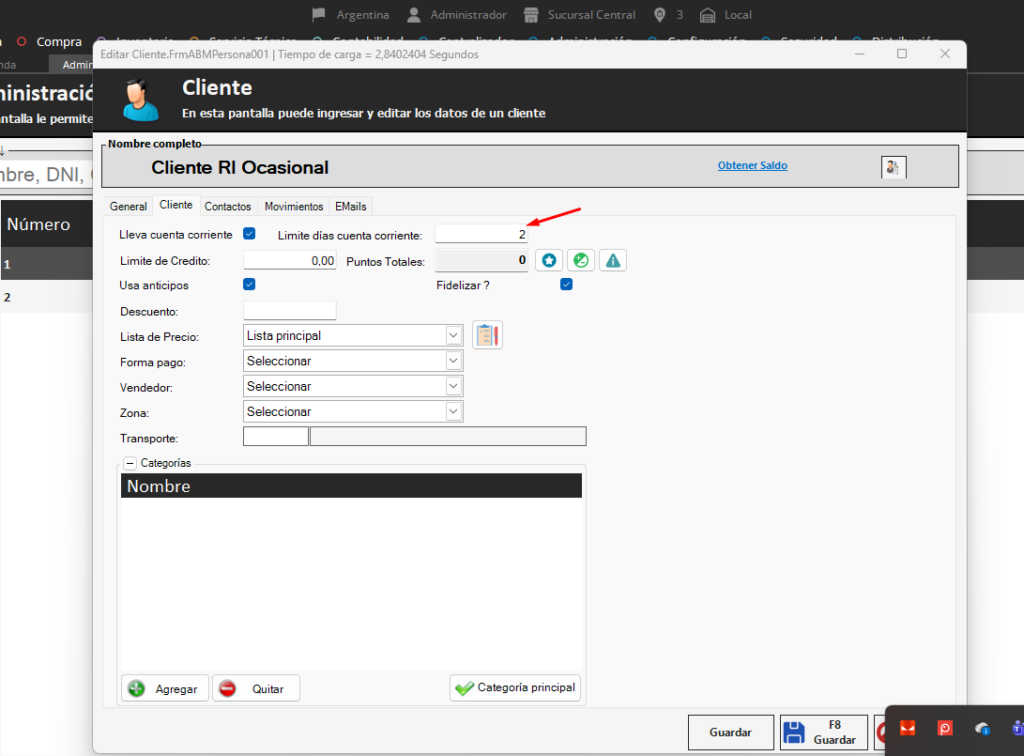Disable the Fidelizar checkbox
1024x756 pixels.
point(566,285)
